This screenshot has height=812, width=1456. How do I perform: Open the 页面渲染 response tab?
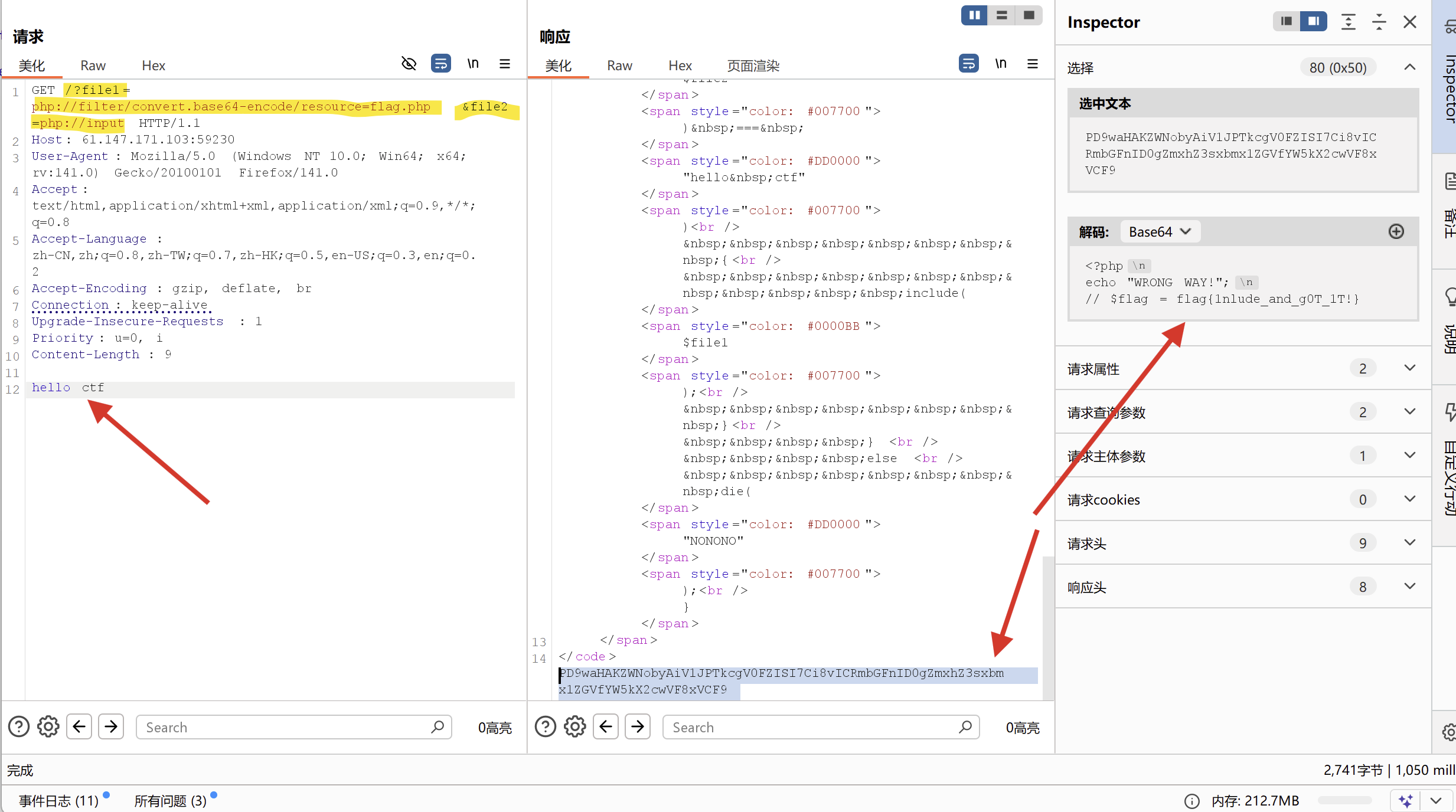(x=753, y=66)
